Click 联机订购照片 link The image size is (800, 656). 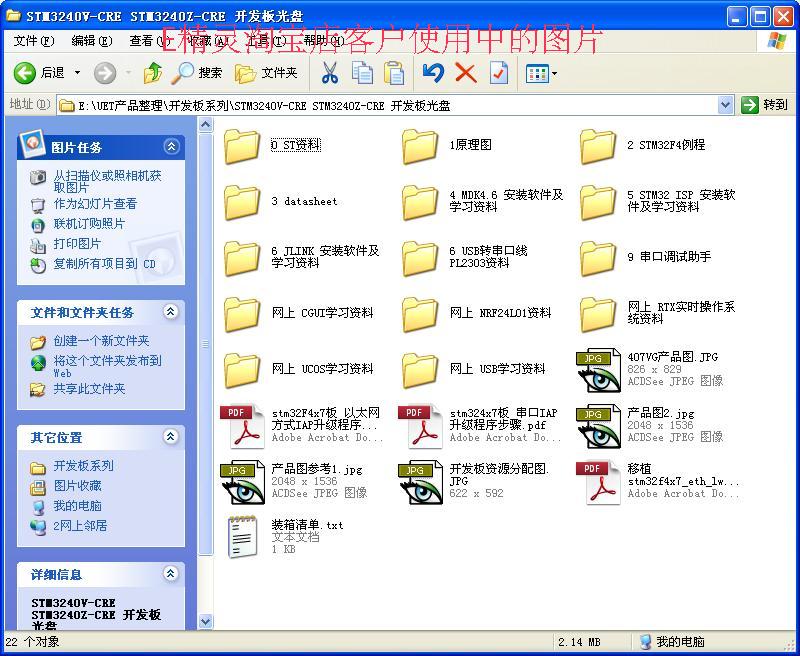pos(89,224)
